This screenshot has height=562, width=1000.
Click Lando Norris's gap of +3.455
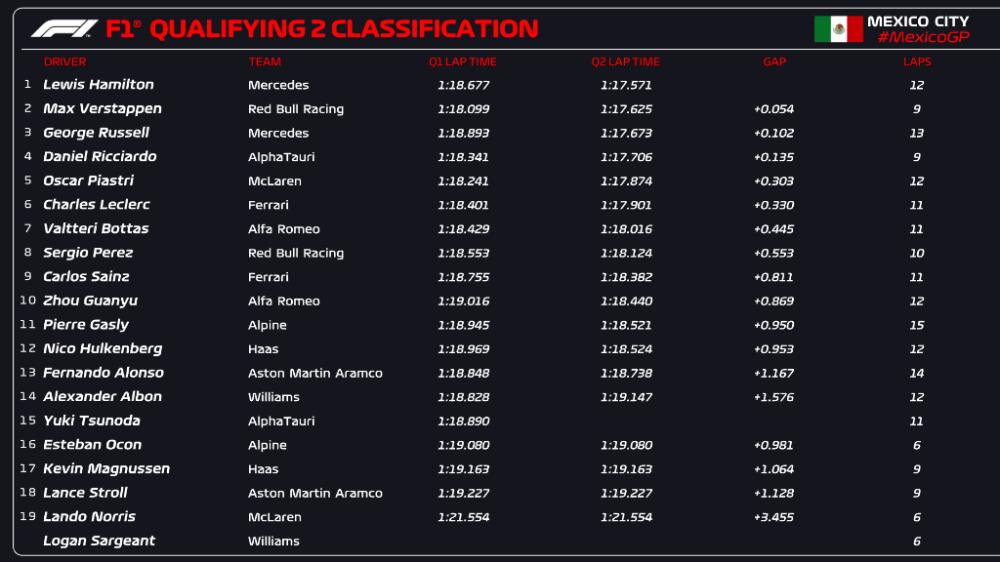click(x=773, y=517)
